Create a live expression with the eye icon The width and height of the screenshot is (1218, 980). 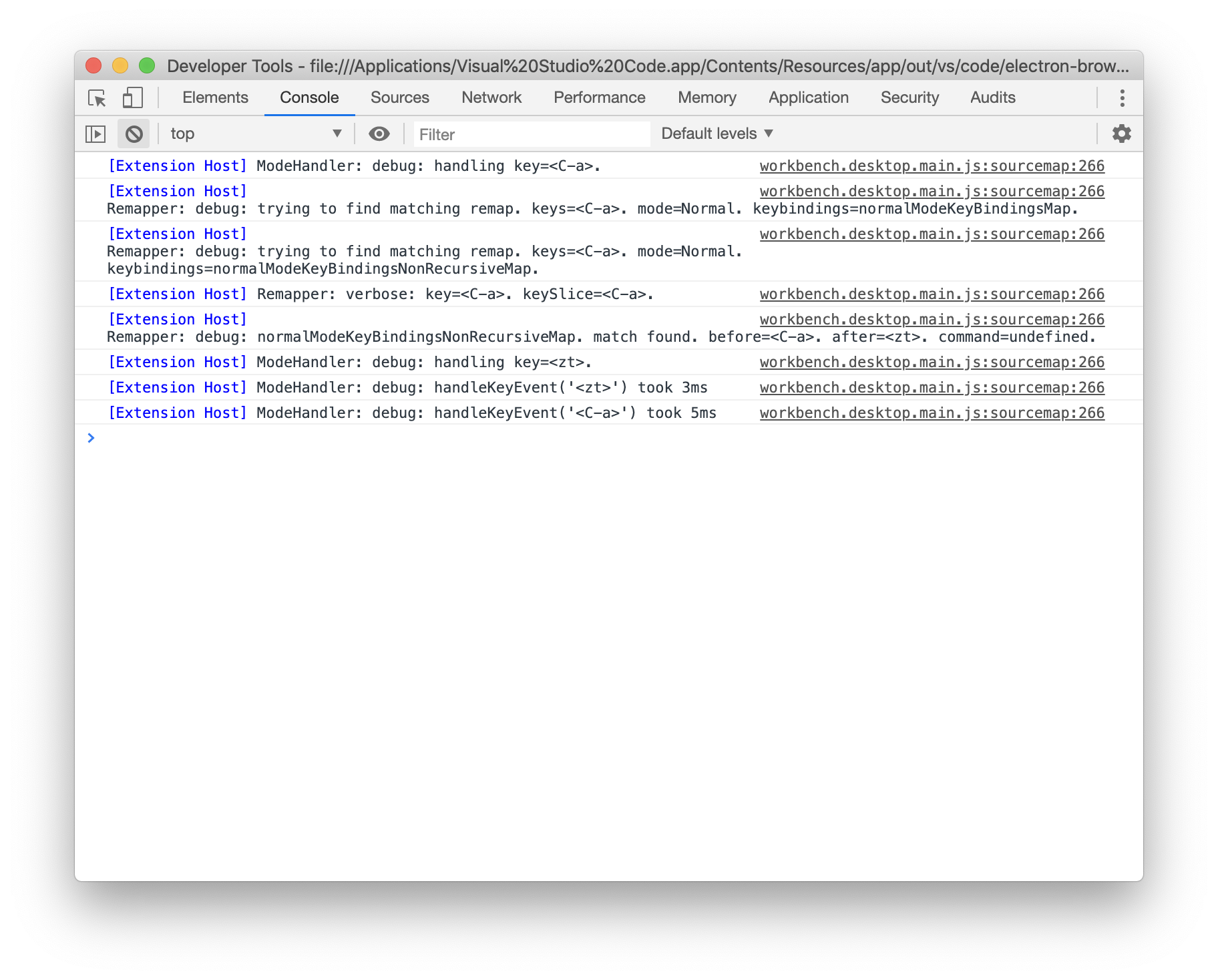[x=379, y=134]
